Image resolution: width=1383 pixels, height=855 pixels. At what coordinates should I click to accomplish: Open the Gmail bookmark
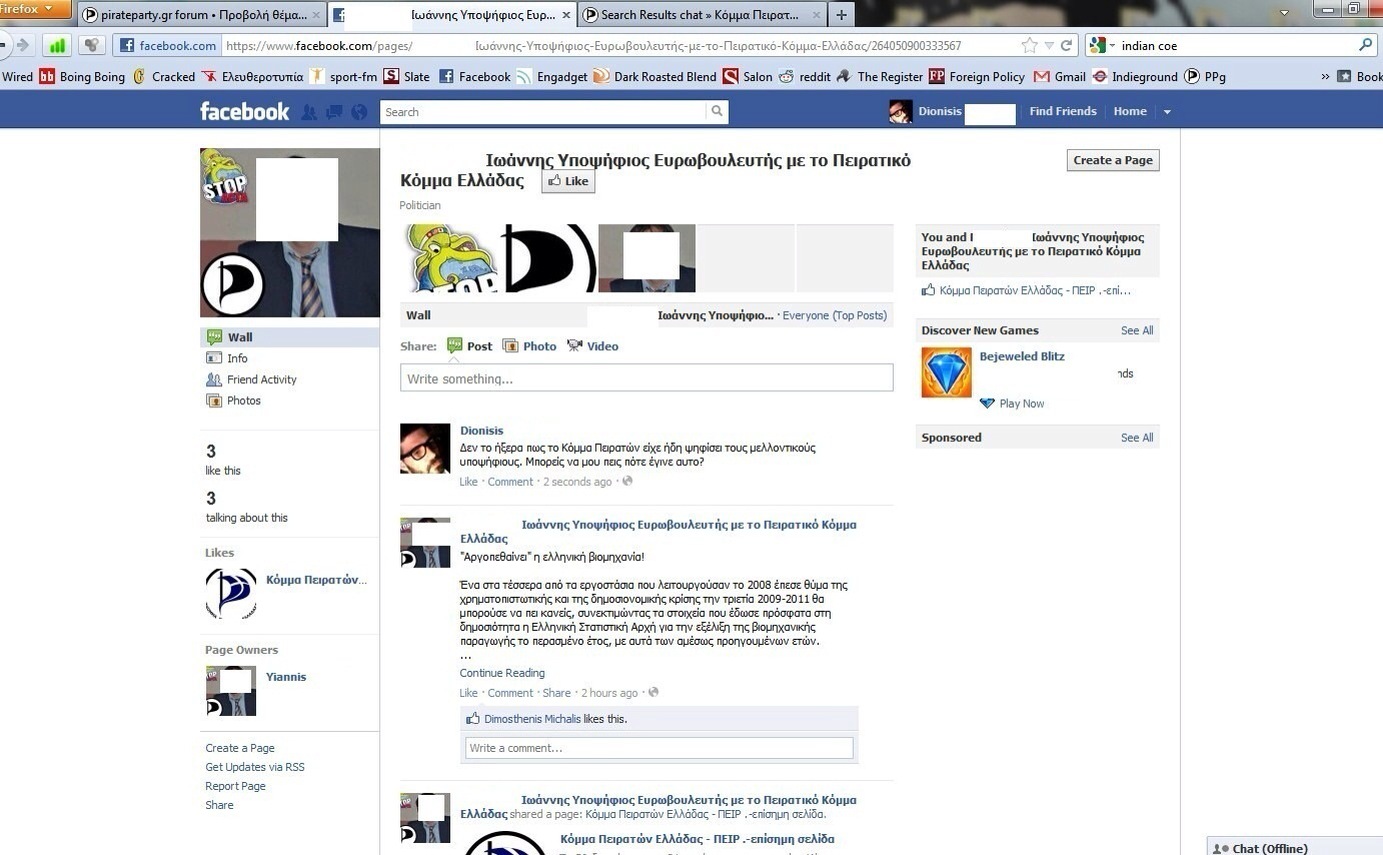(x=1060, y=76)
